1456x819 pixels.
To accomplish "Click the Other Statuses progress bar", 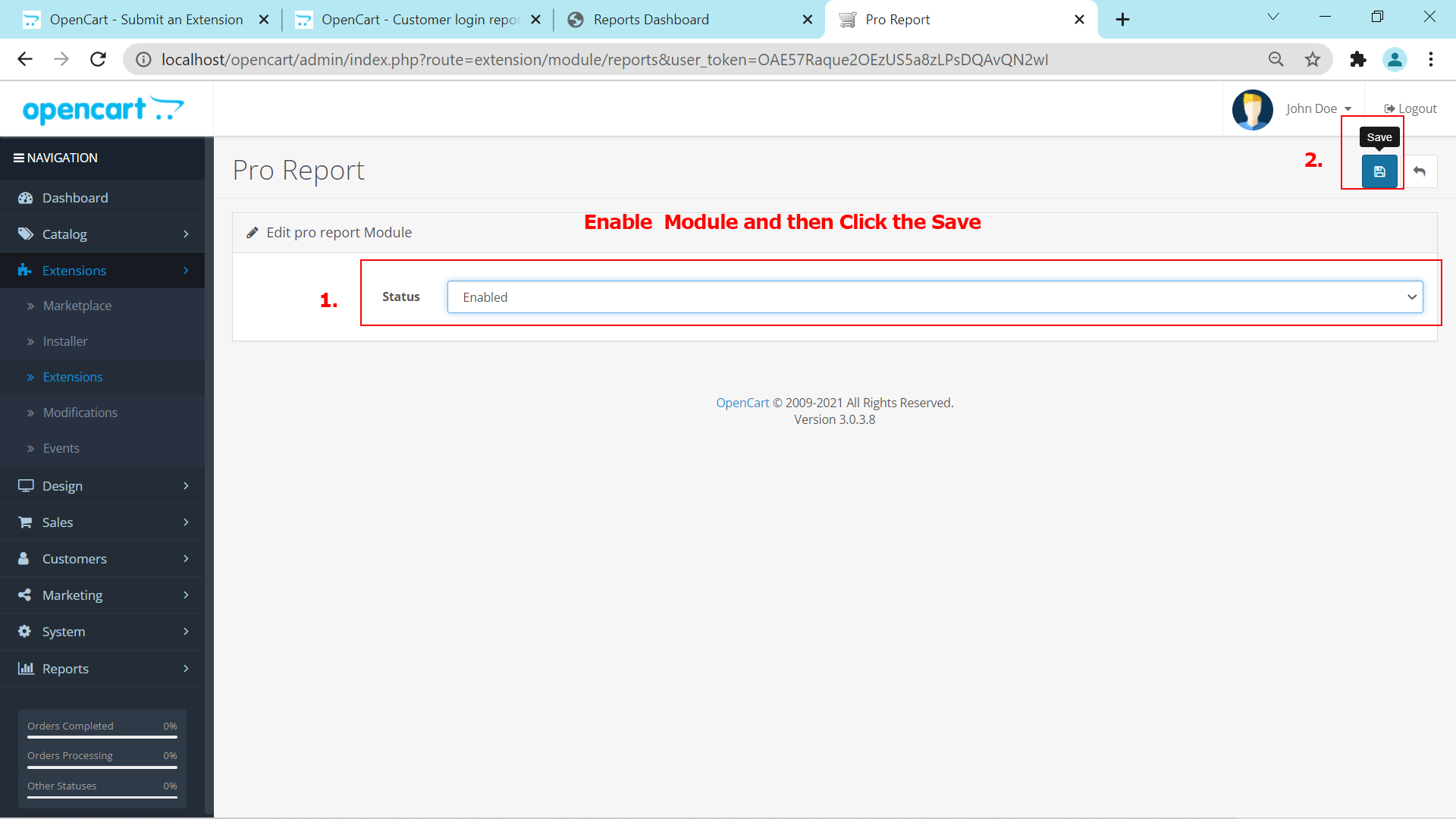I will tap(102, 796).
